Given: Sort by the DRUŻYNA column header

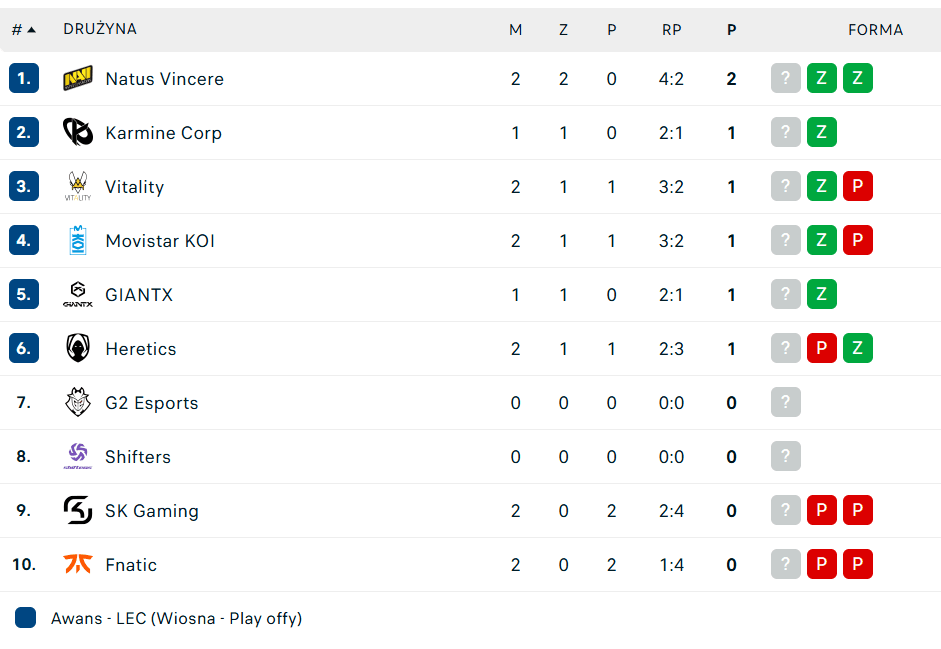Looking at the screenshot, I should (99, 29).
